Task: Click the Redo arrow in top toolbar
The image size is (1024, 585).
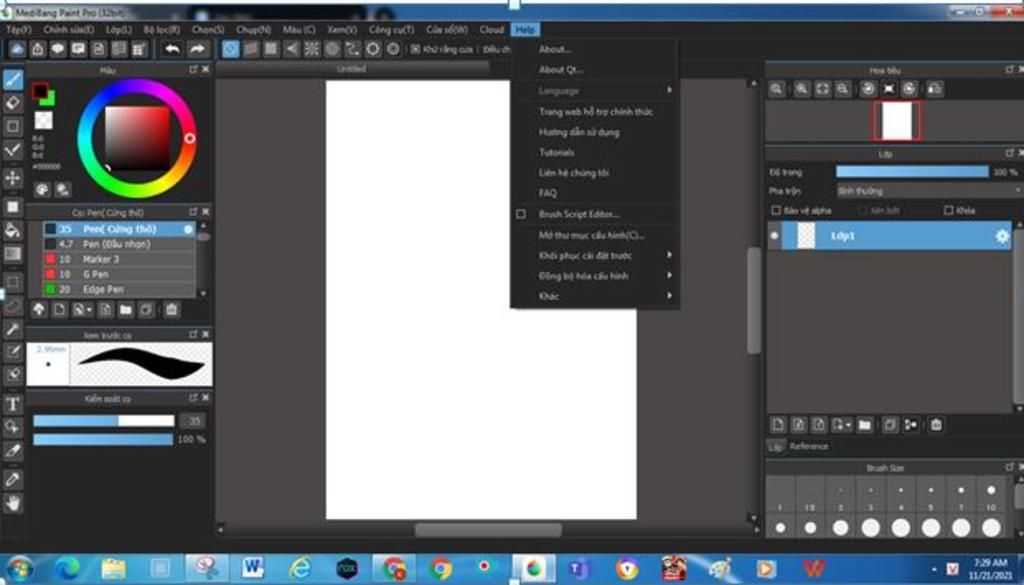Action: pos(197,49)
